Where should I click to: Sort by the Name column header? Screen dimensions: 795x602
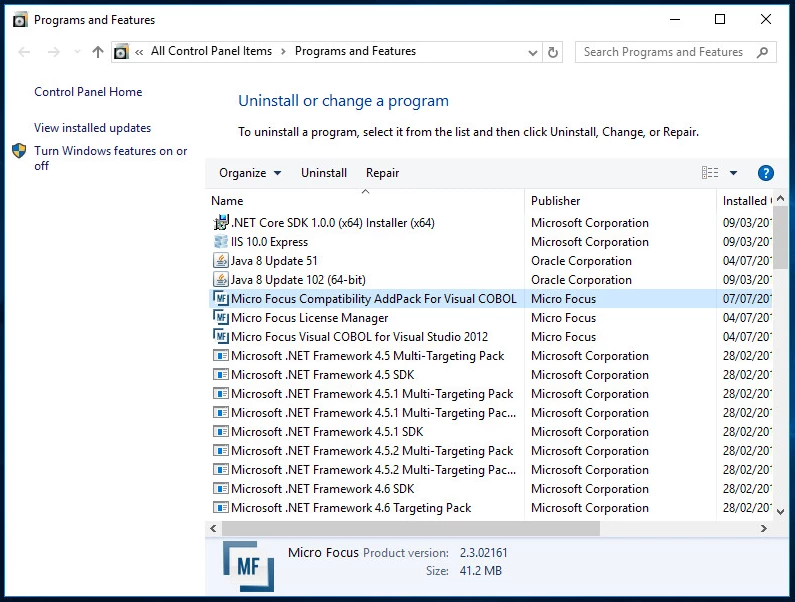click(365, 201)
